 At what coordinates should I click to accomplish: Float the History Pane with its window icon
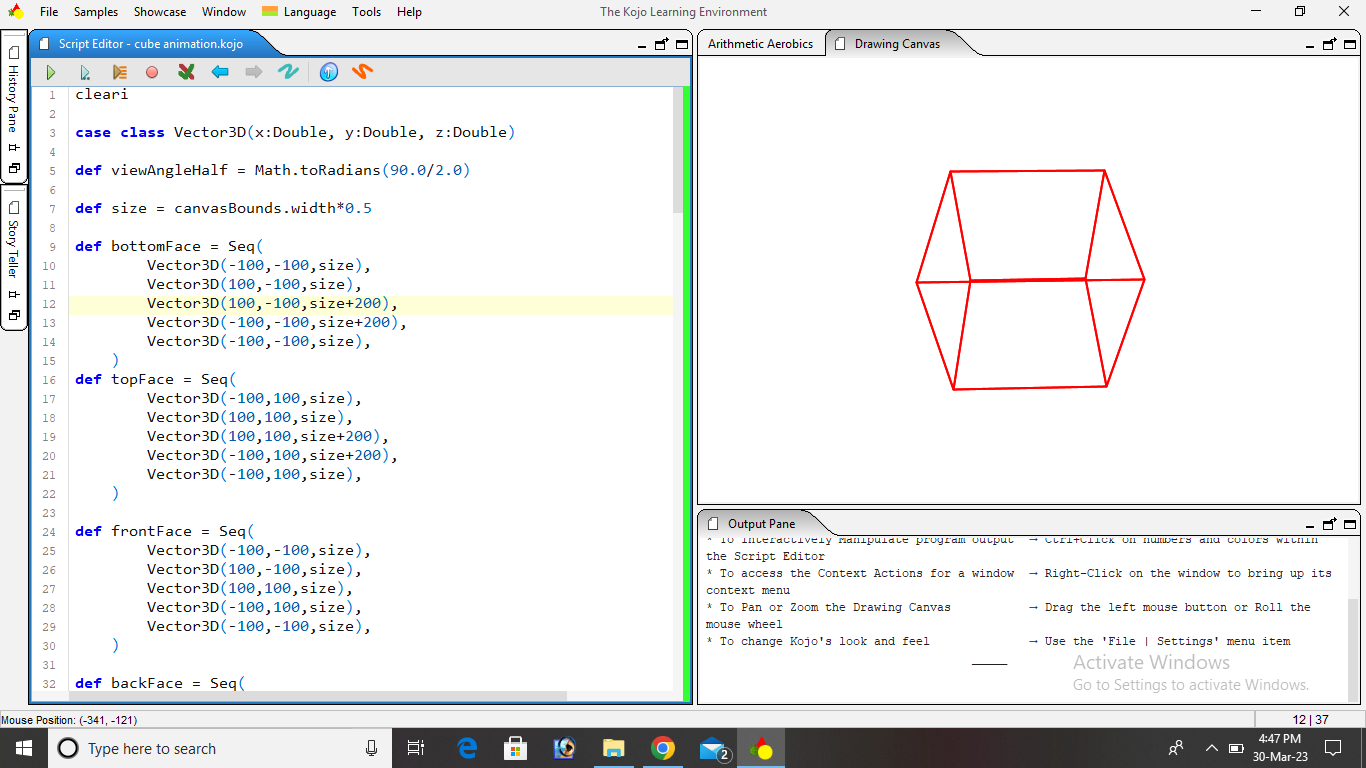[x=14, y=168]
